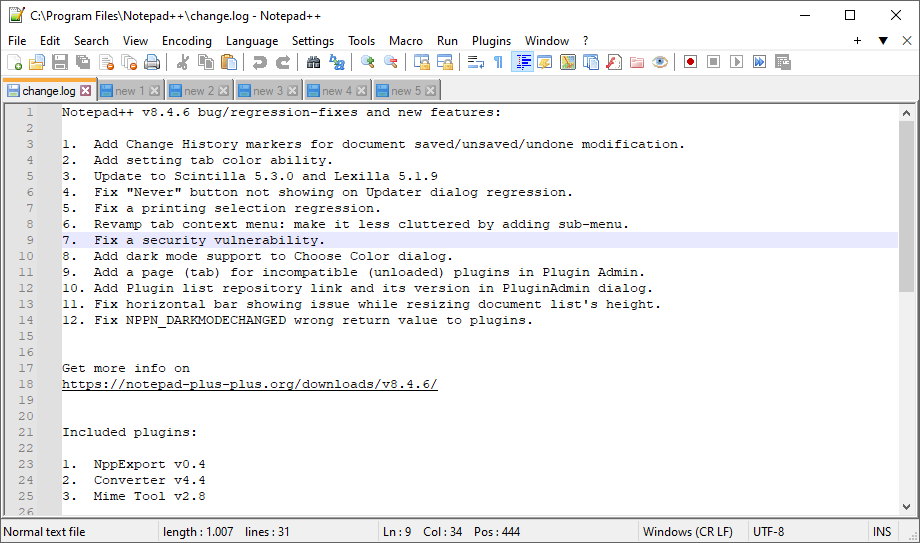Click the Save Recorded Macro icon
Screen dimensions: 920x543
tap(783, 62)
